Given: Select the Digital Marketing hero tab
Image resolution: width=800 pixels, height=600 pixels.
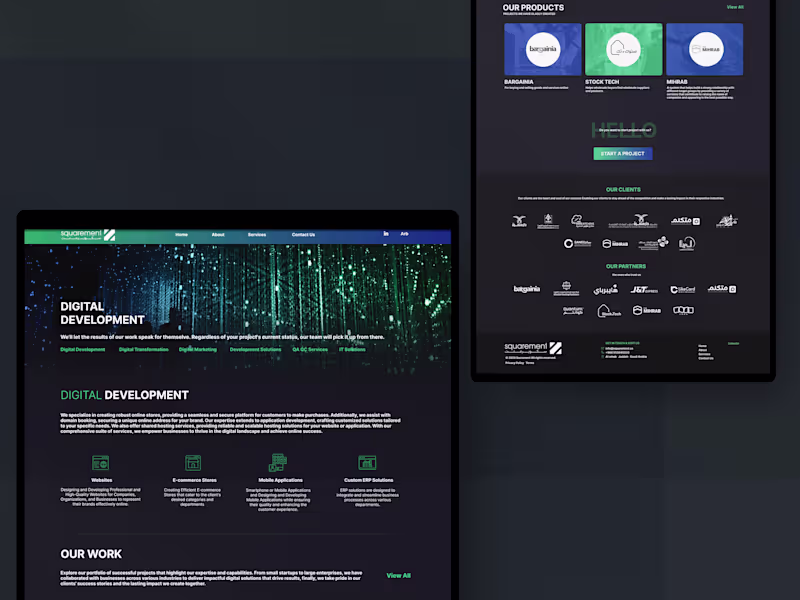Looking at the screenshot, I should point(197,349).
